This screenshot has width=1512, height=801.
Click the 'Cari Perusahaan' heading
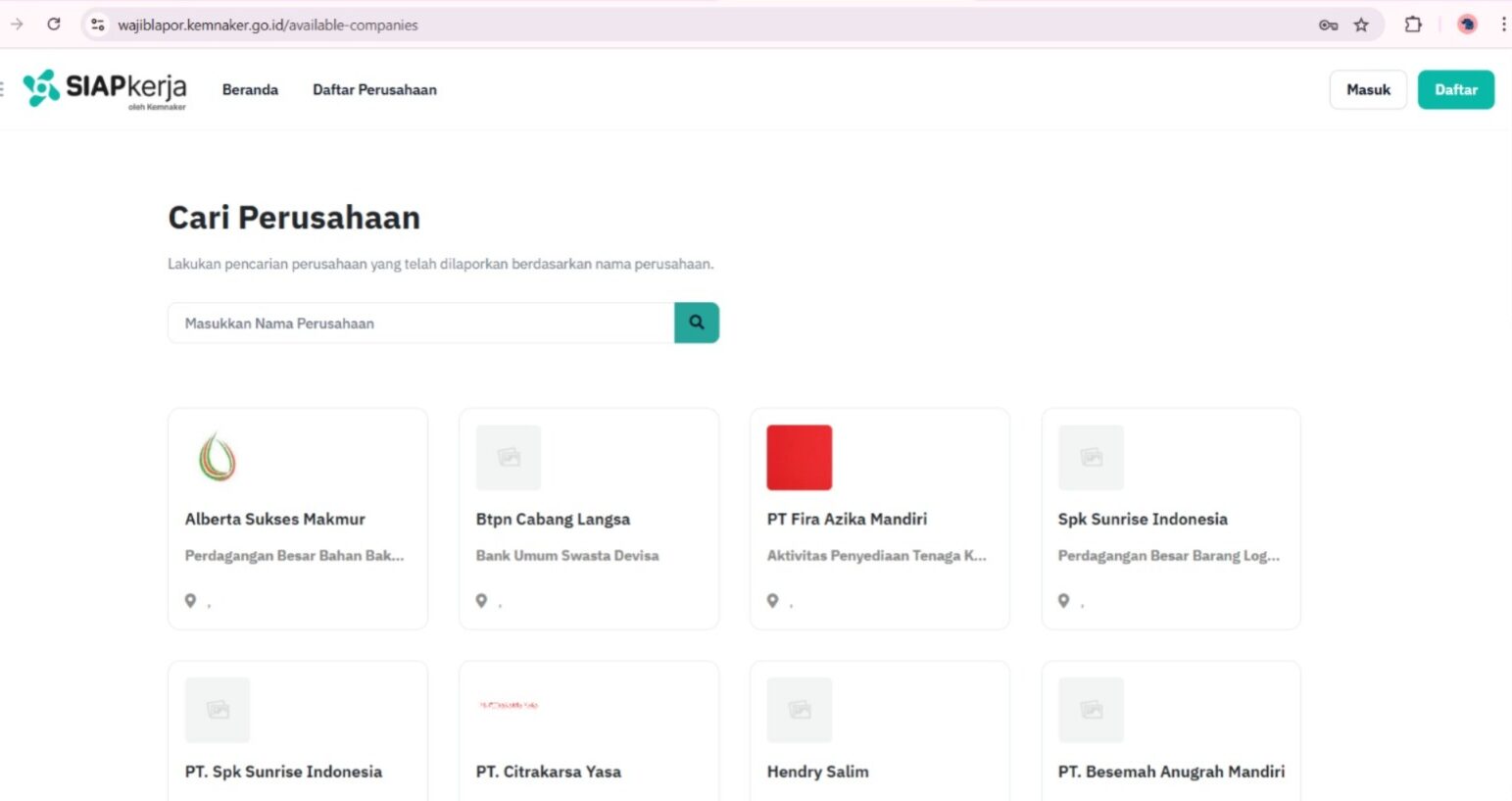tap(294, 218)
